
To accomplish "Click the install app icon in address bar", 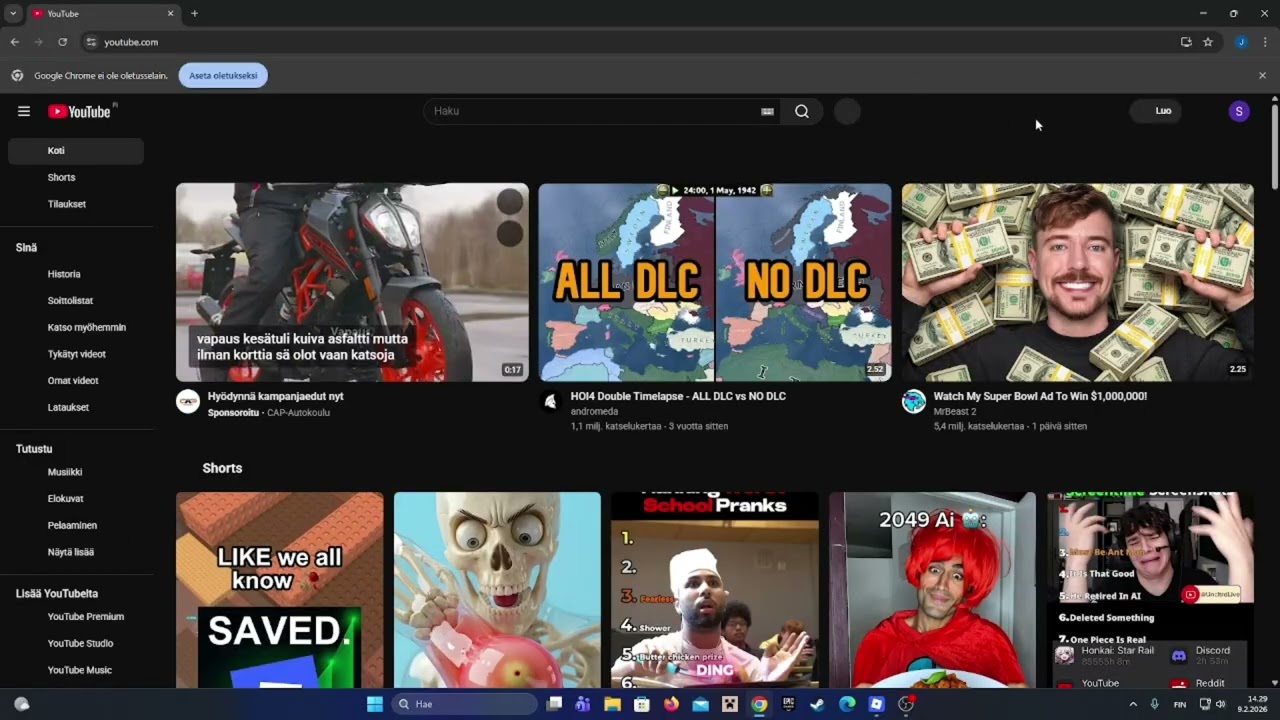I will (1186, 42).
